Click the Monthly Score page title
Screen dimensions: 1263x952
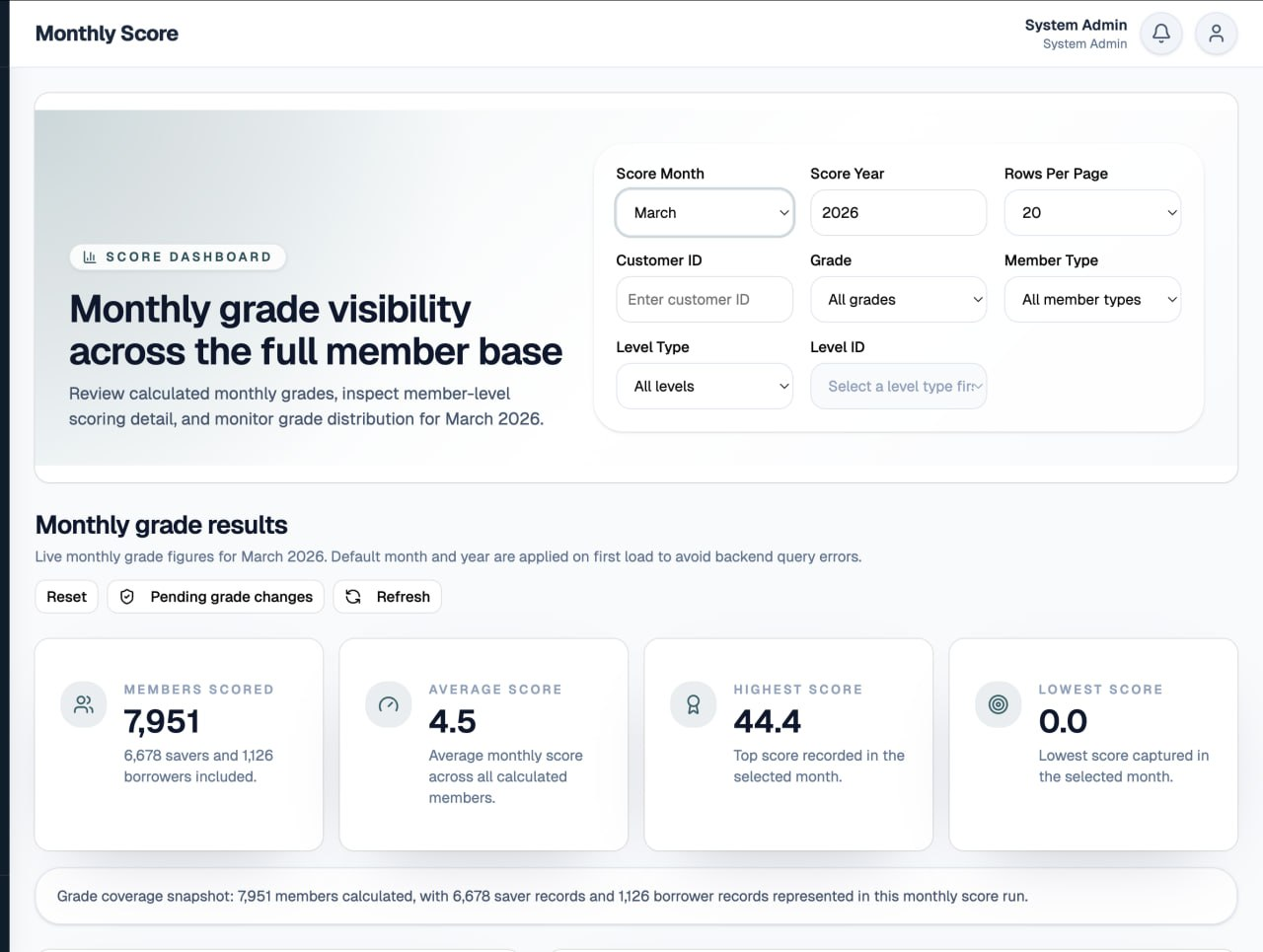(107, 34)
